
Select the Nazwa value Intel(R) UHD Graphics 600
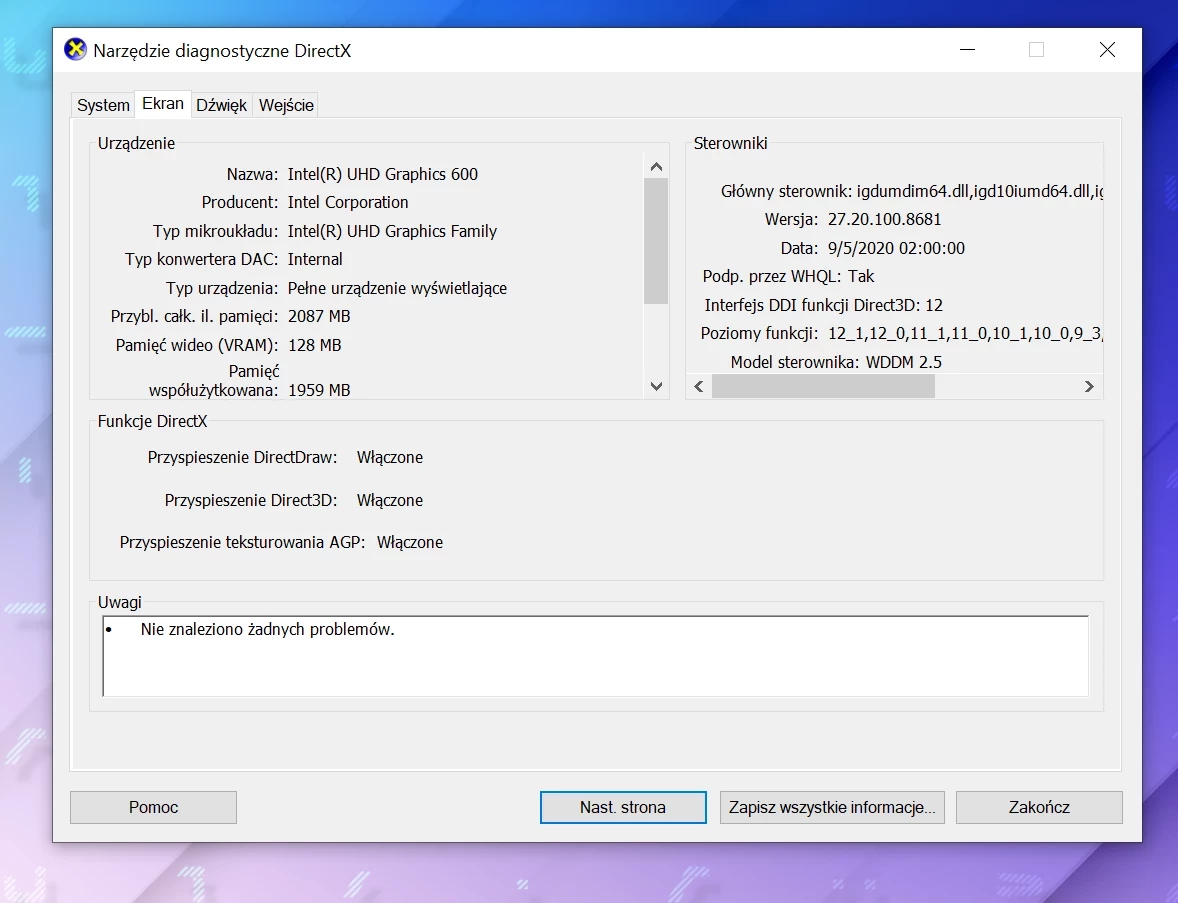383,174
